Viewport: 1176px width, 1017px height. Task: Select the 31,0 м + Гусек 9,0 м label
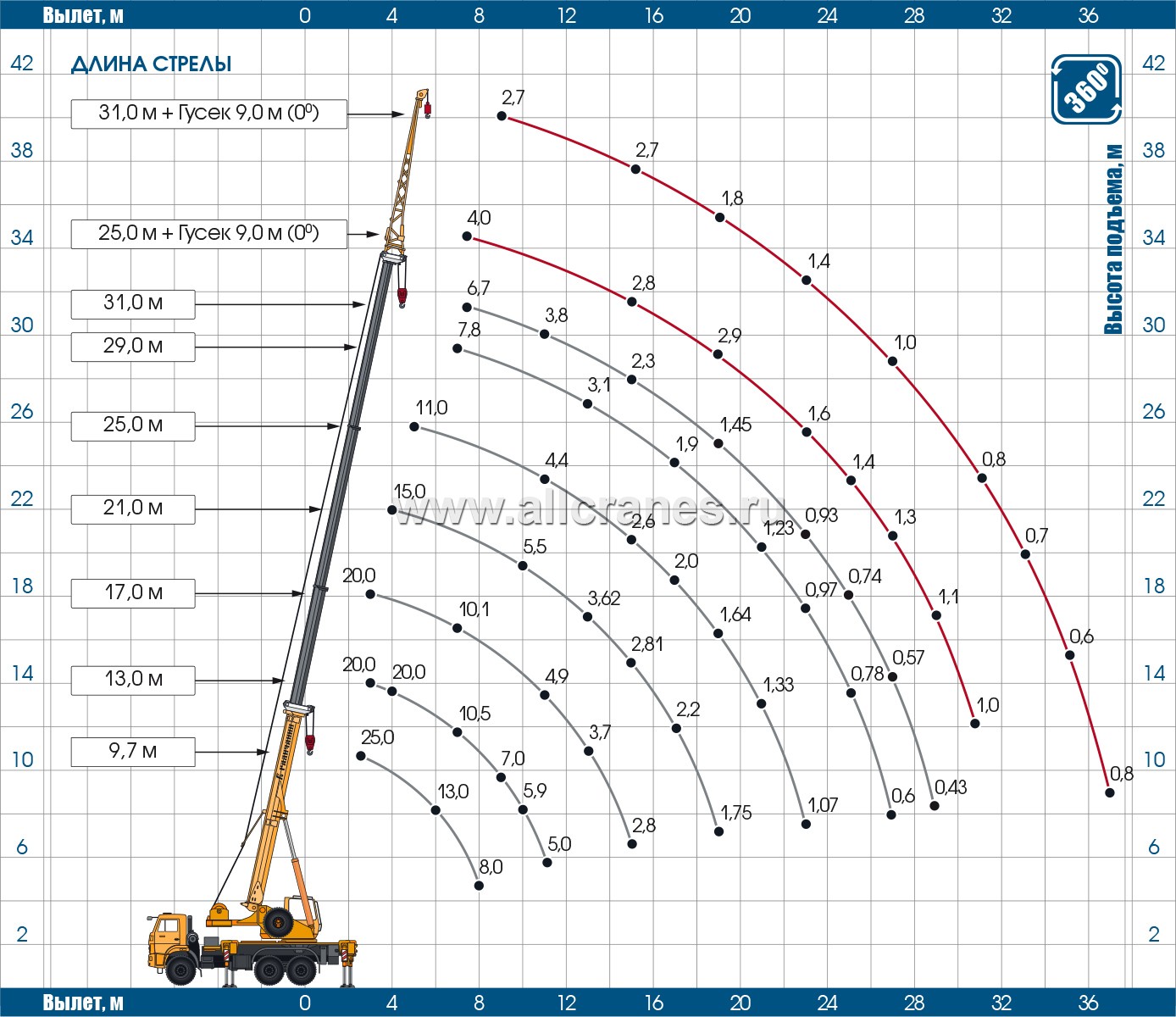(x=208, y=114)
